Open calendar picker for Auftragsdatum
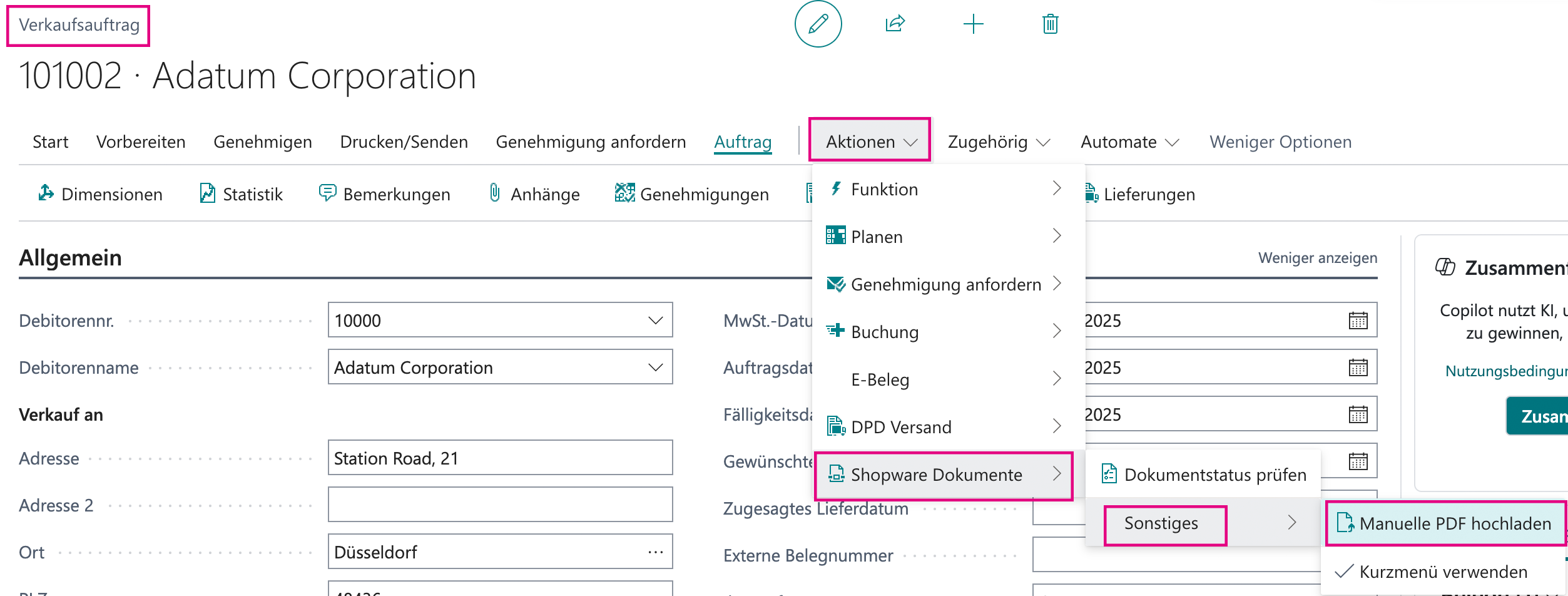 point(1358,367)
